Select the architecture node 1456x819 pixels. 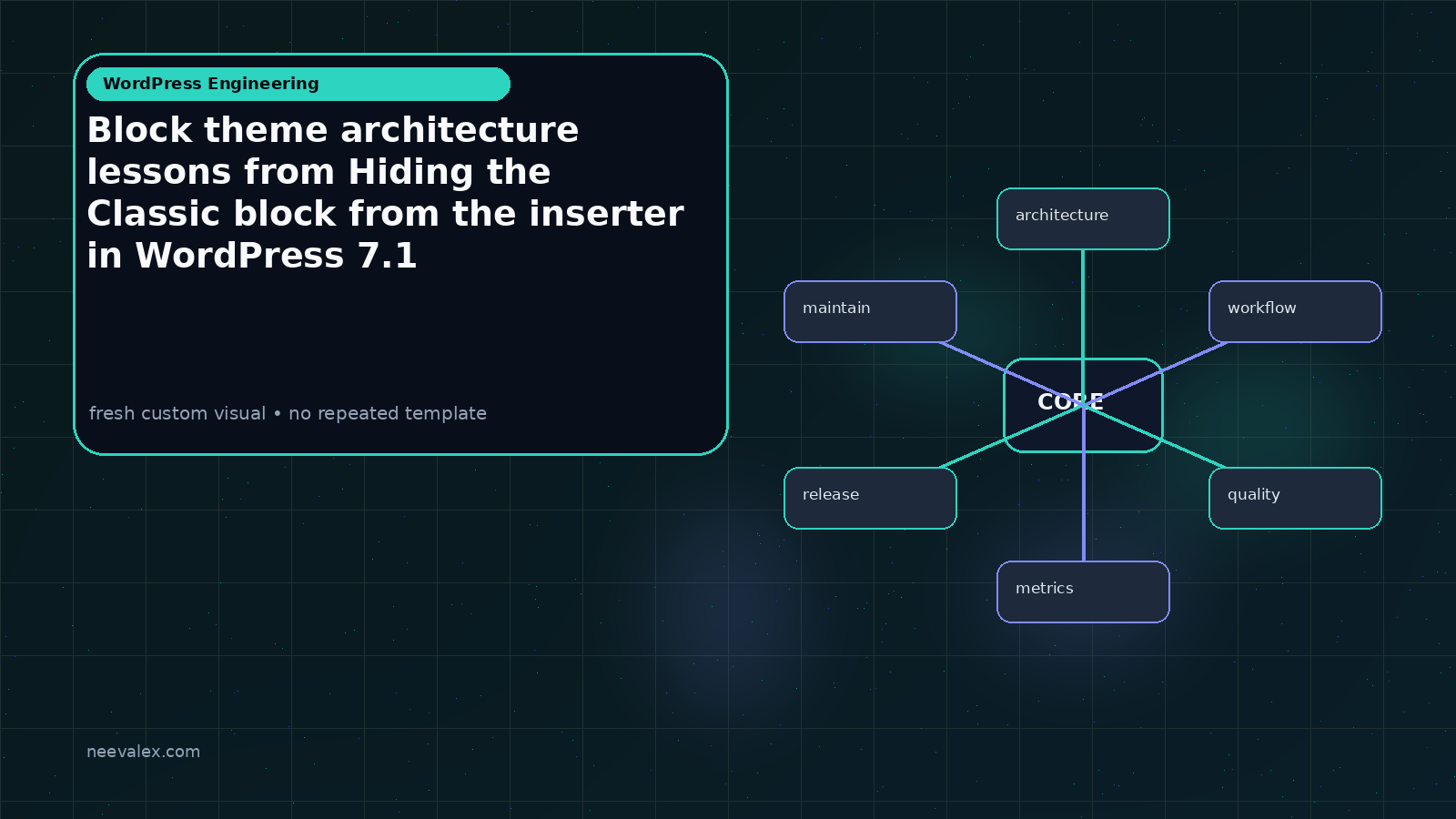tap(1083, 218)
